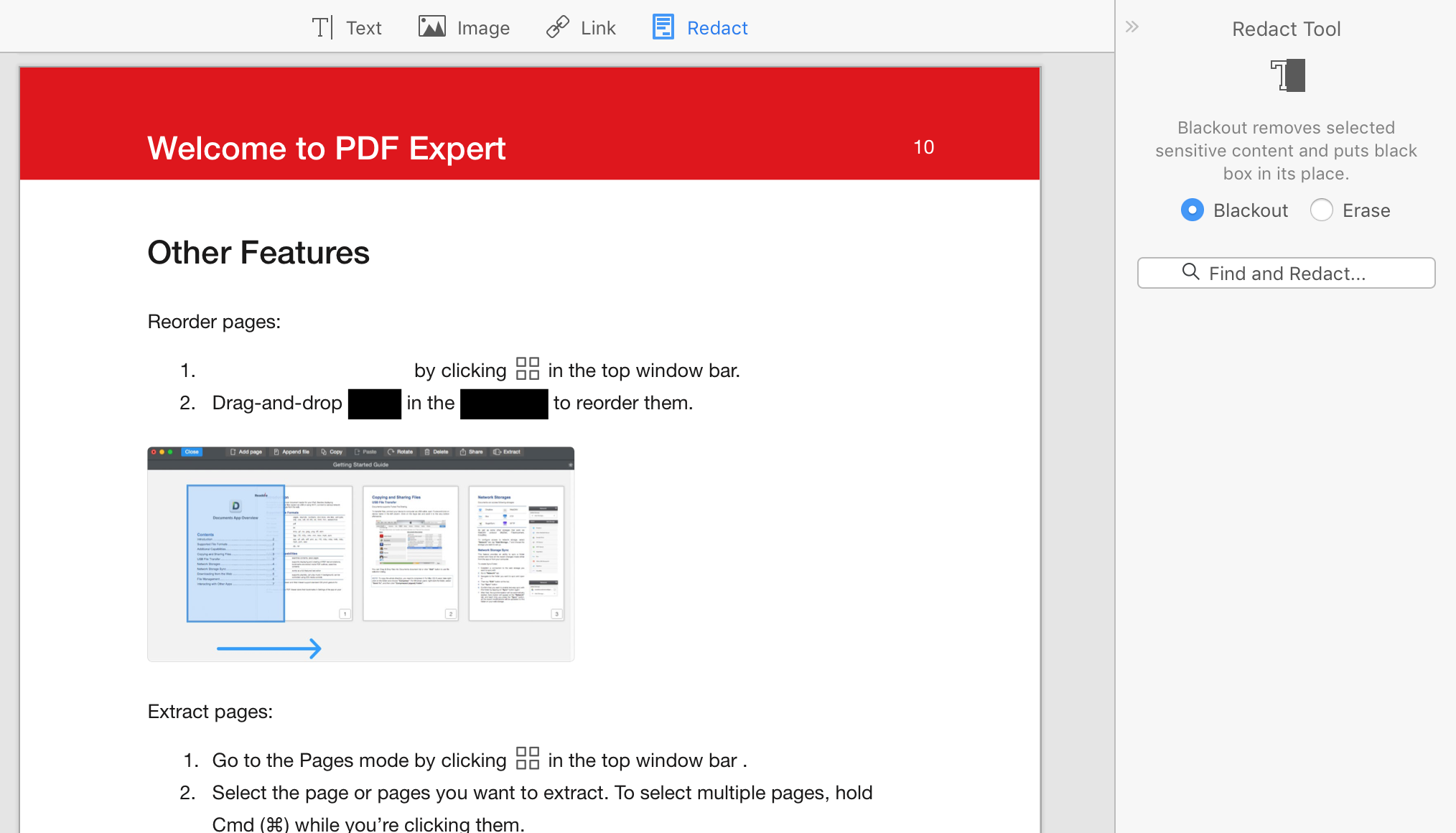Click the page reorder screenshot thumbnail
This screenshot has height=833, width=1456.
[363, 553]
